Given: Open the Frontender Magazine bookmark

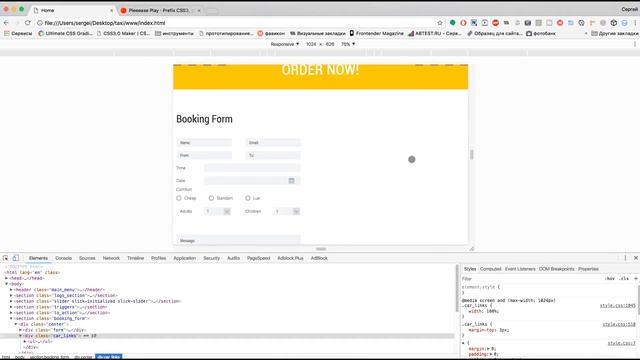Looking at the screenshot, I should pyautogui.click(x=376, y=33).
